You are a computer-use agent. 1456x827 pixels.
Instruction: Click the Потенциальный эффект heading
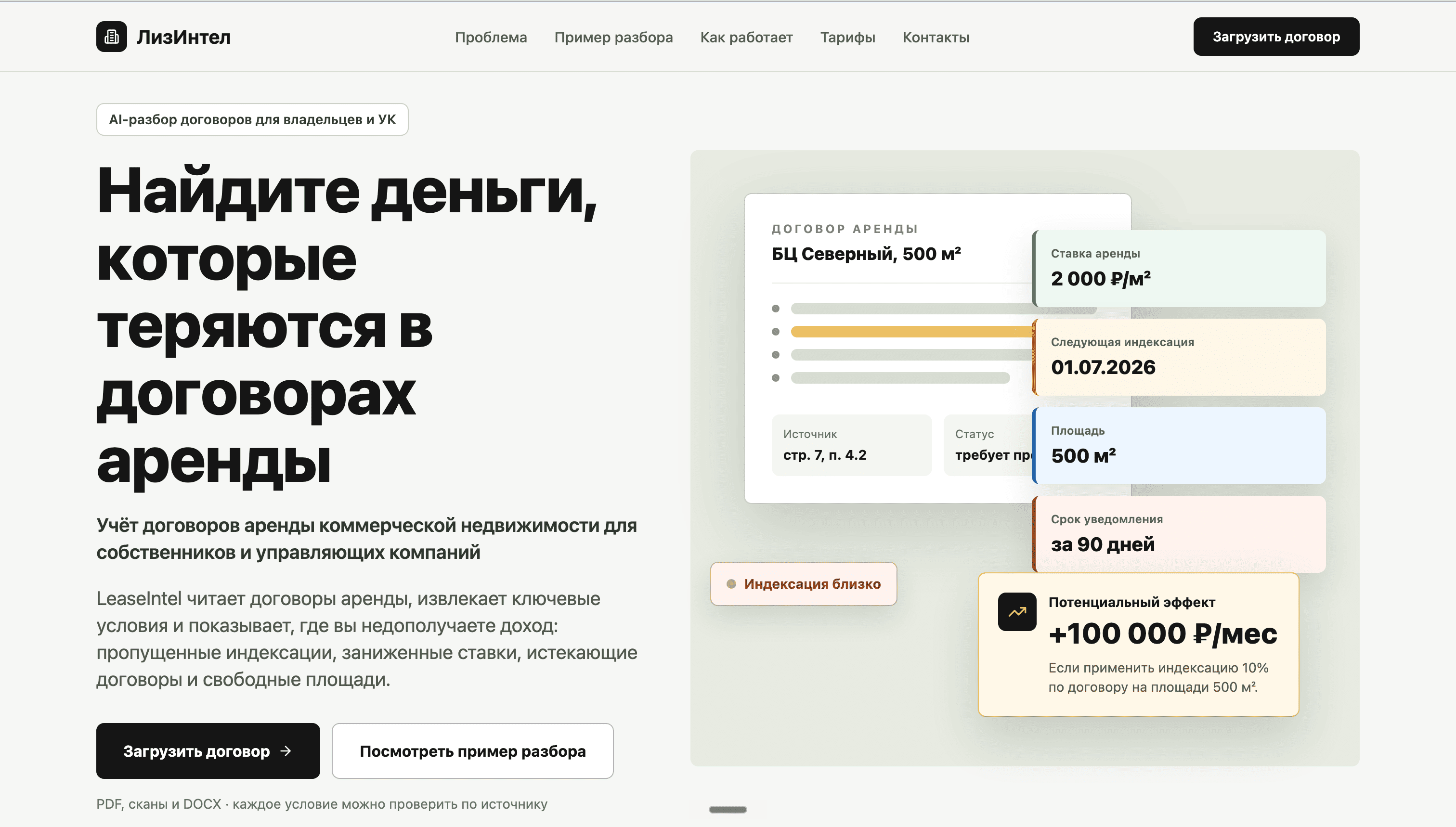(x=1131, y=602)
